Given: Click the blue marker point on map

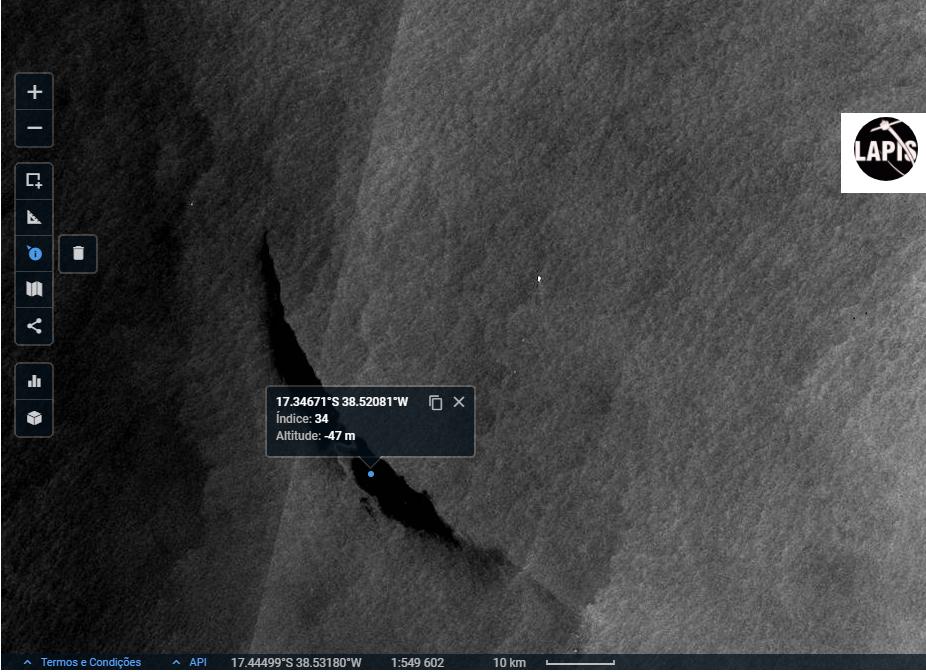Looking at the screenshot, I should (371, 474).
